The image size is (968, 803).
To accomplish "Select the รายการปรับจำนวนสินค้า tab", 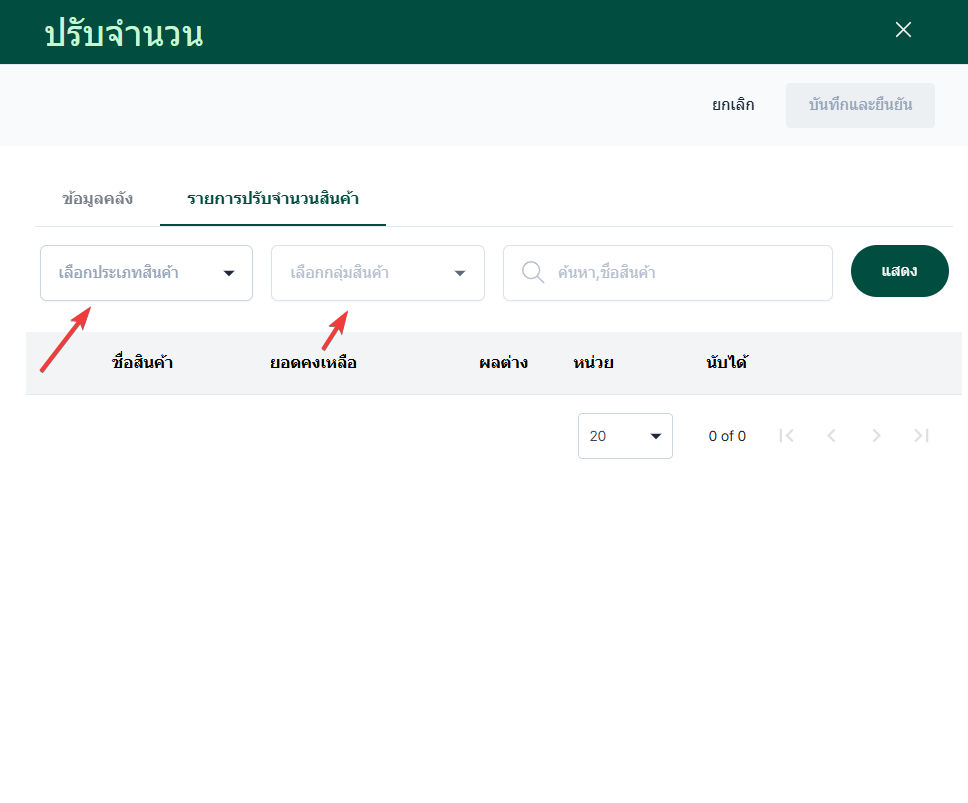I will point(273,199).
